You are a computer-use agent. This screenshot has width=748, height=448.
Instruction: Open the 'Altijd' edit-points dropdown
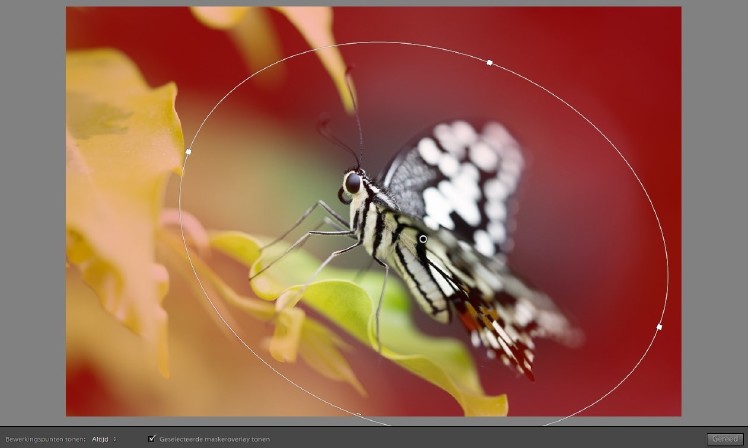point(104,439)
